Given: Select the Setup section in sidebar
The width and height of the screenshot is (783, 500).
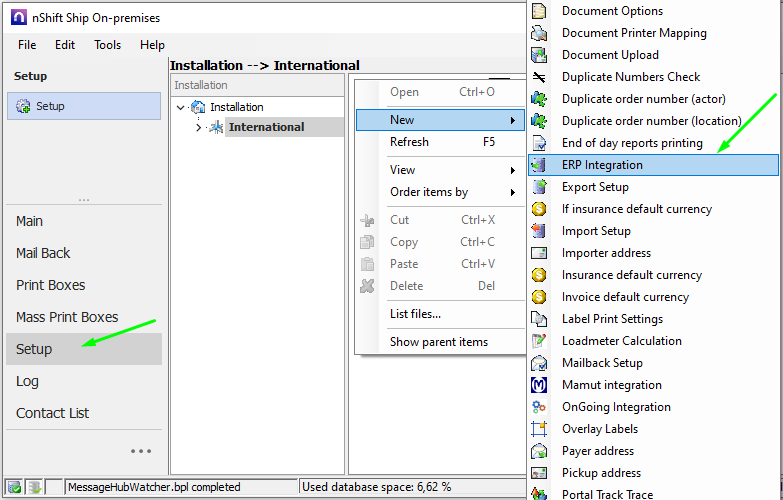Looking at the screenshot, I should (x=84, y=349).
